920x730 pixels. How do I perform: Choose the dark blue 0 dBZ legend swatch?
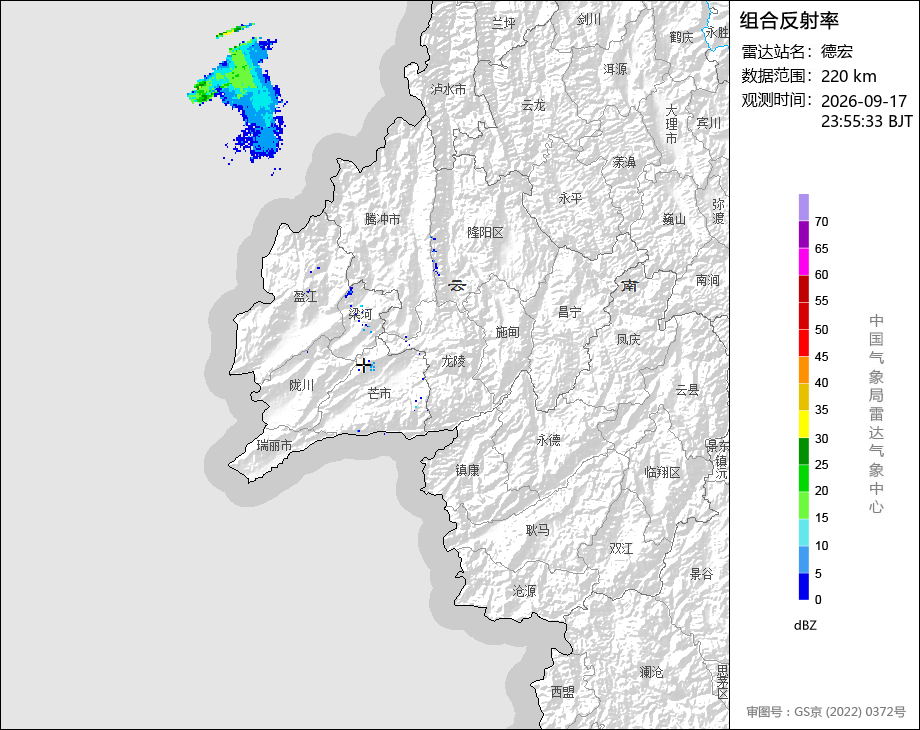pyautogui.click(x=804, y=586)
